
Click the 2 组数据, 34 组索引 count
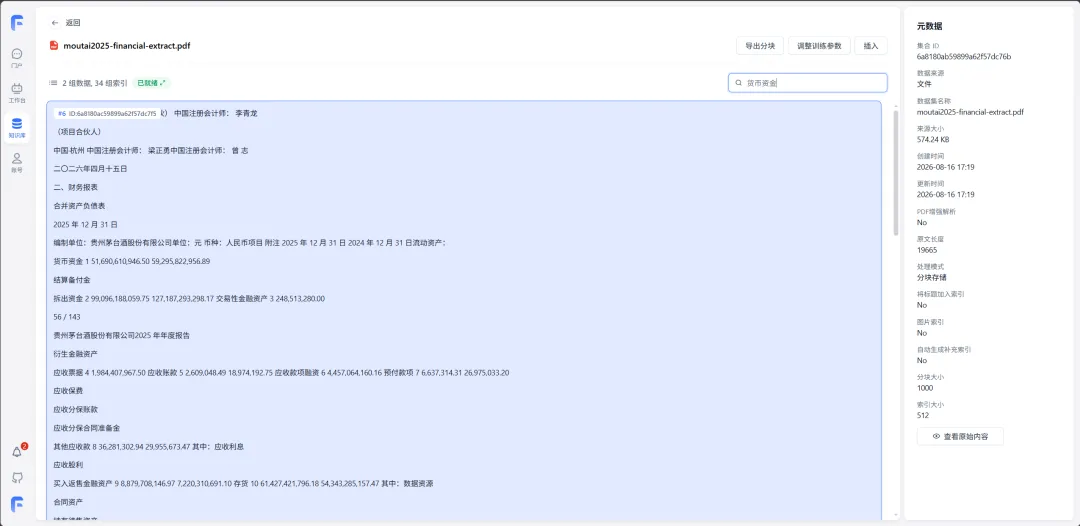click(x=94, y=83)
